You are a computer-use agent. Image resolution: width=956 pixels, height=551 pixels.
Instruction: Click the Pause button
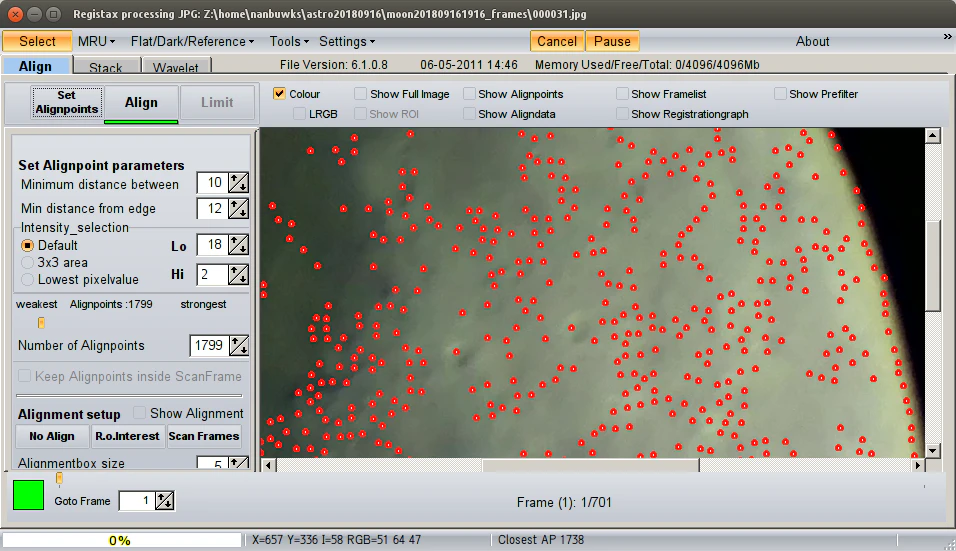coord(612,41)
